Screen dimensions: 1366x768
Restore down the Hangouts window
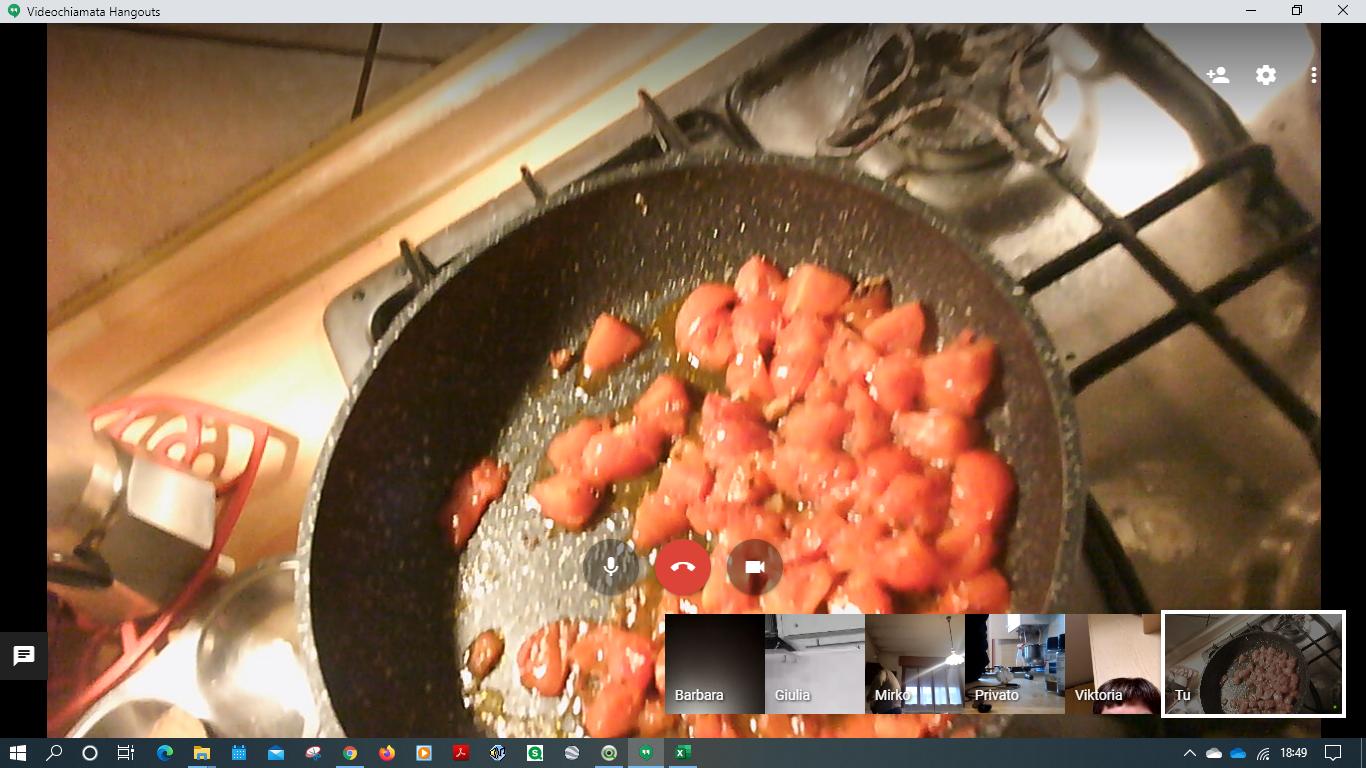coord(1297,11)
